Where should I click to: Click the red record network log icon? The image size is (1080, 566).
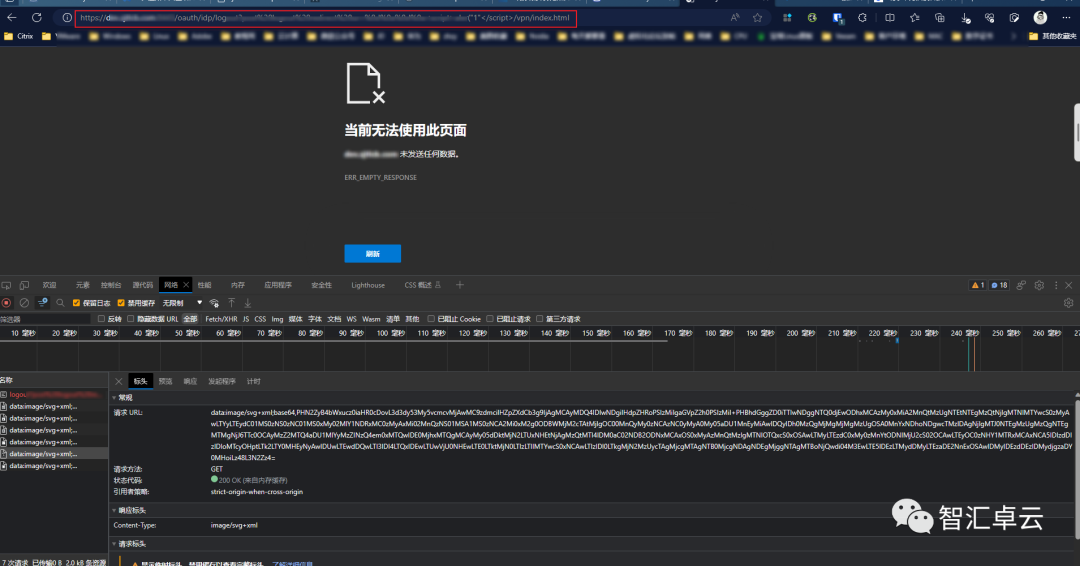[x=7, y=302]
